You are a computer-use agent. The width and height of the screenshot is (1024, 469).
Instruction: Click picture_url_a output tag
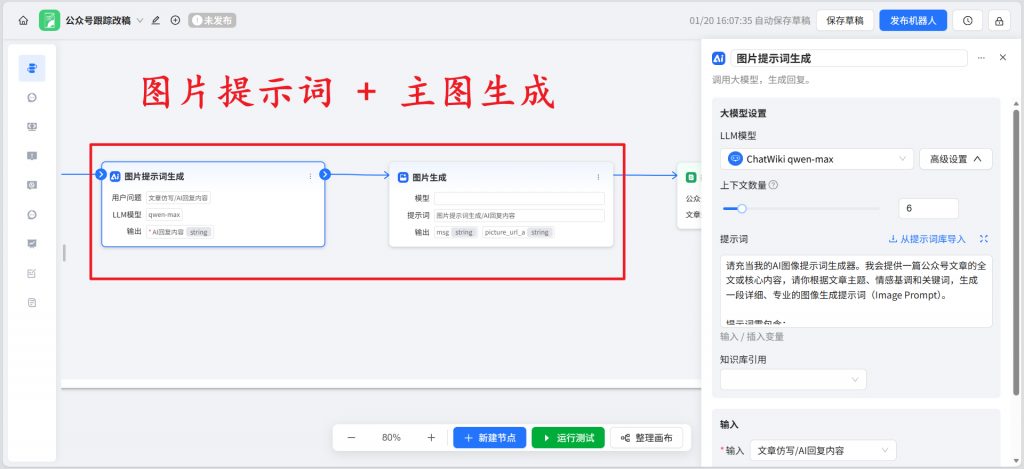(x=517, y=232)
